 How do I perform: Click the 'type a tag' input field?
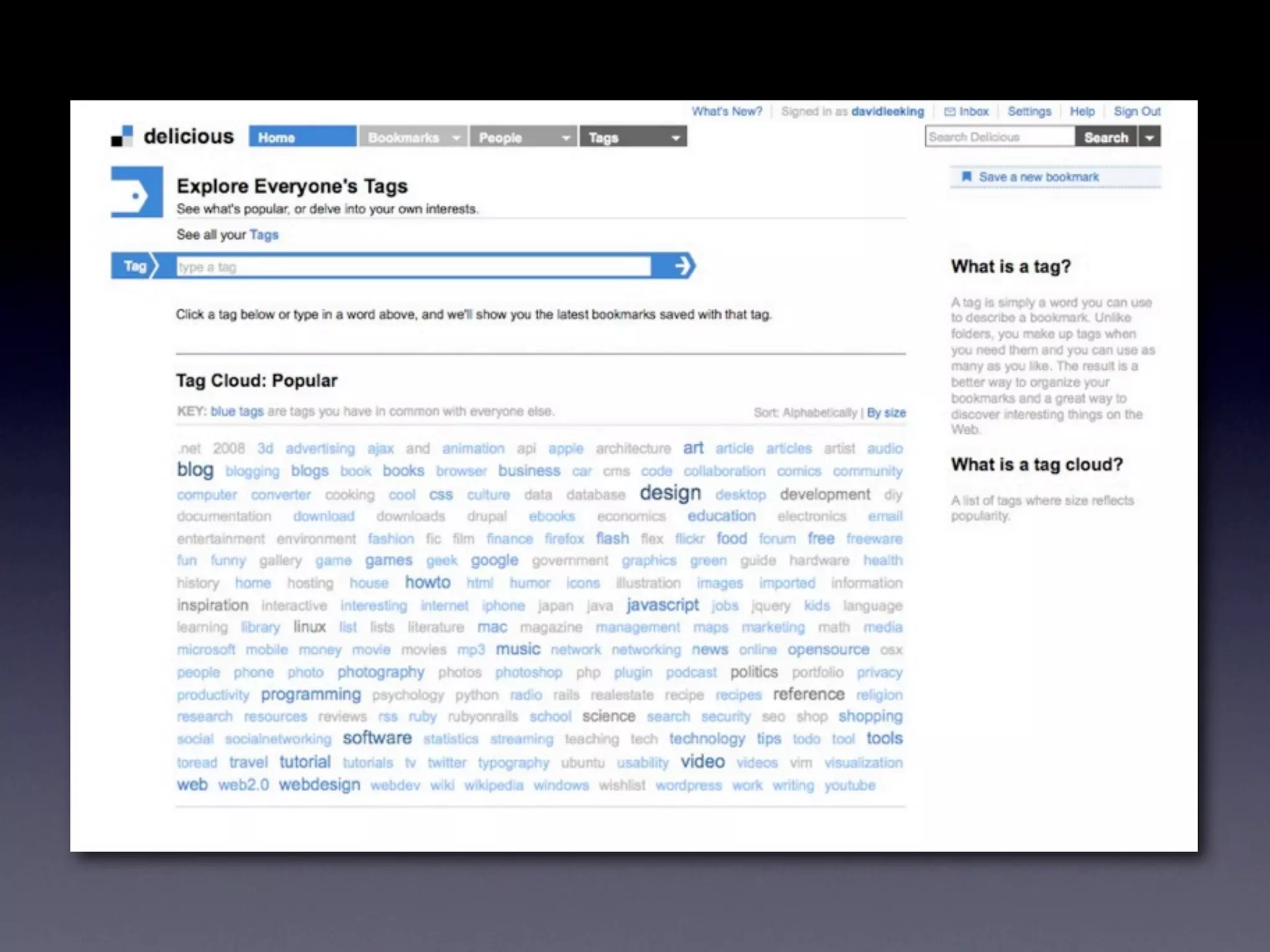coord(413,267)
